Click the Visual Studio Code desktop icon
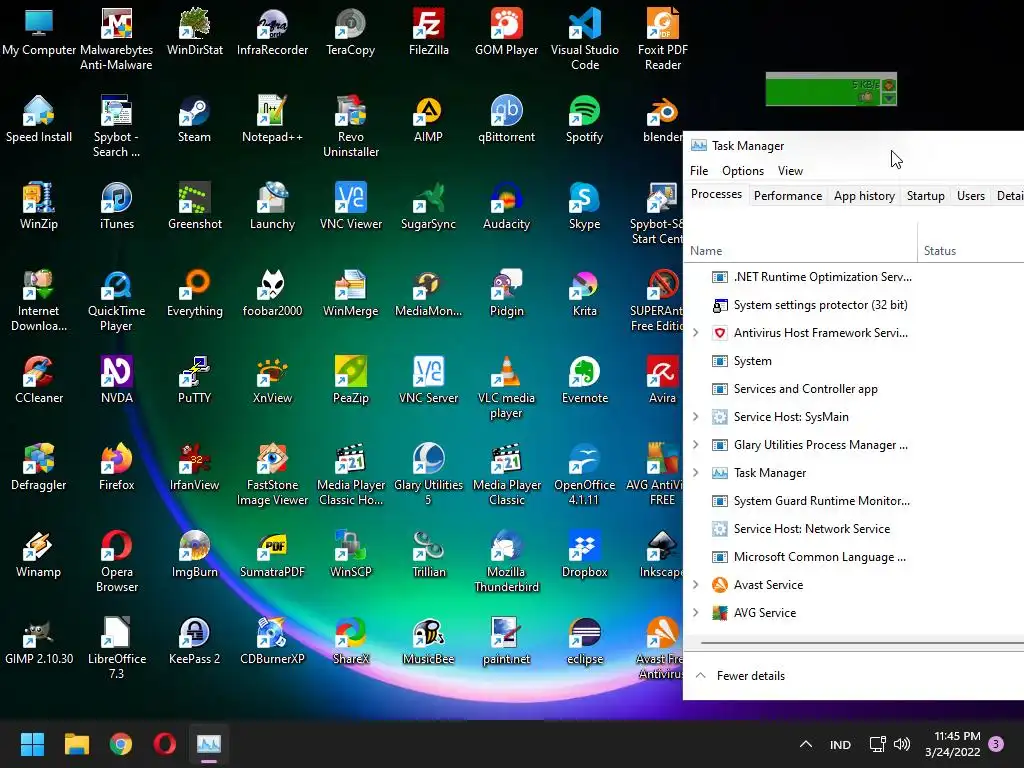 pyautogui.click(x=584, y=39)
